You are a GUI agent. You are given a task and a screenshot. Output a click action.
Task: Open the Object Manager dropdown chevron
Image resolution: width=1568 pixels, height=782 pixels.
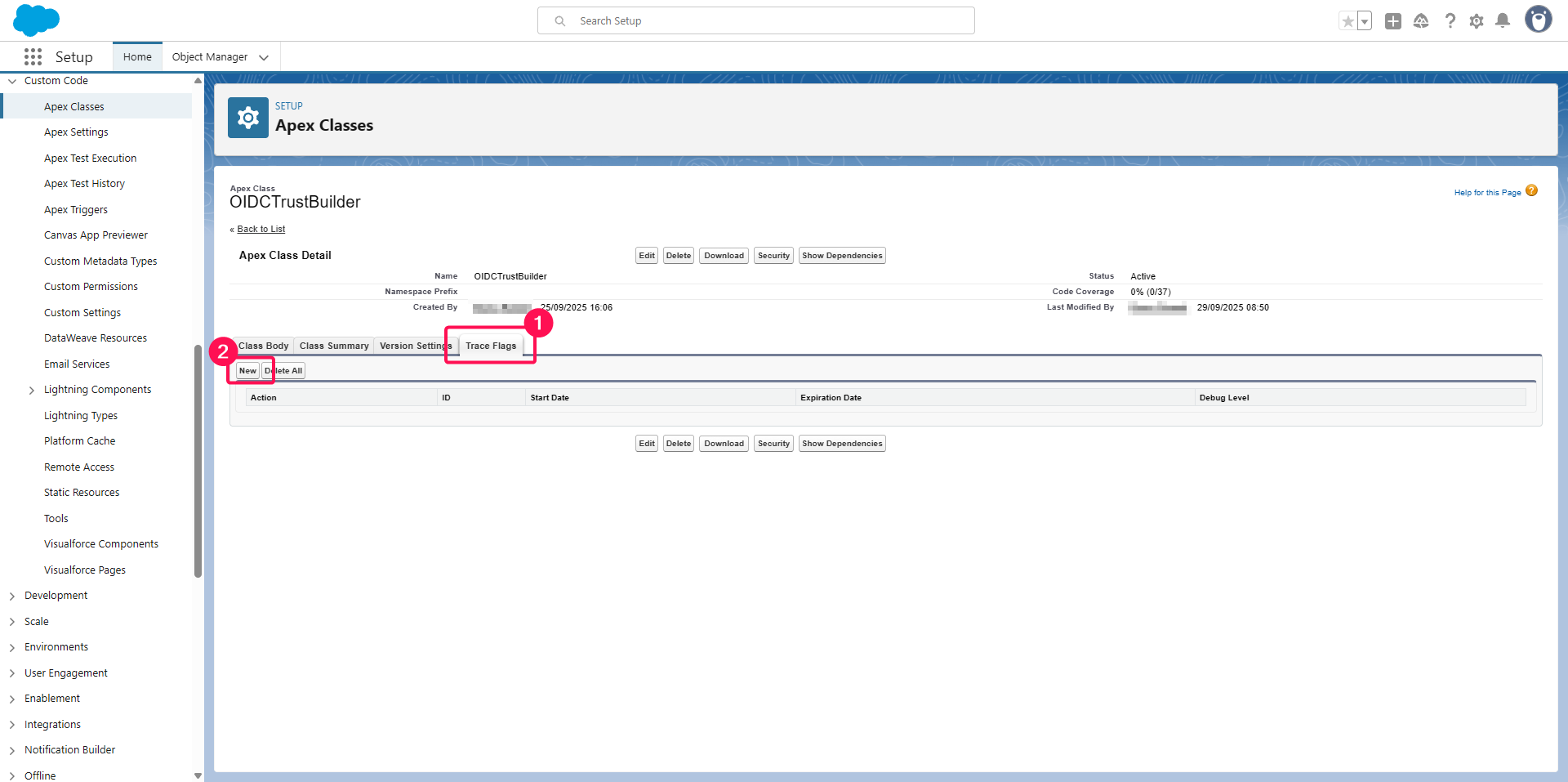click(x=264, y=57)
